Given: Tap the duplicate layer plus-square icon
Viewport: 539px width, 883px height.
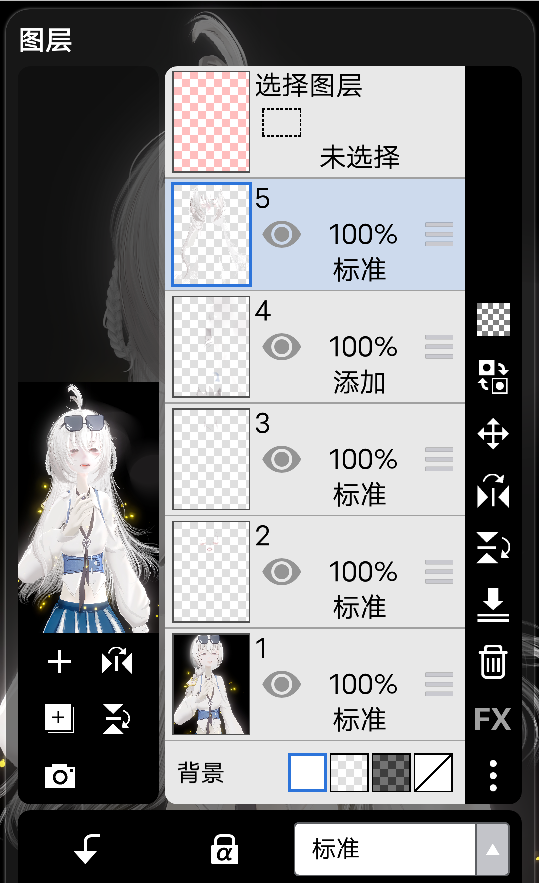Looking at the screenshot, I should pos(59,718).
